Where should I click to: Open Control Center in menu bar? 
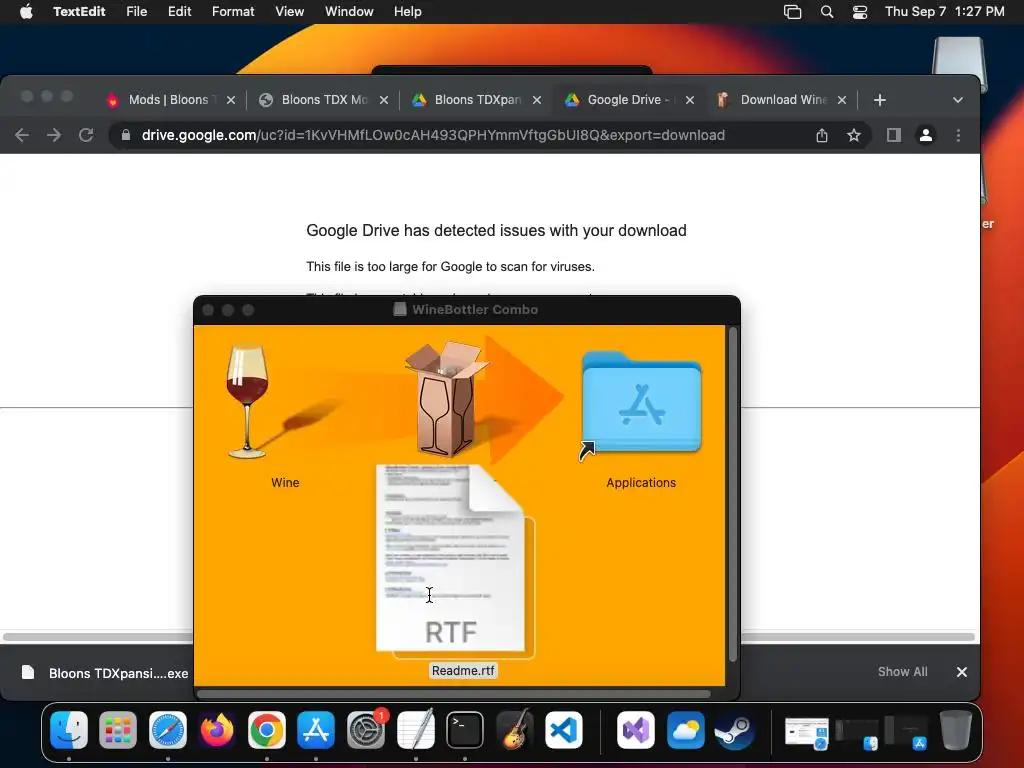pyautogui.click(x=860, y=12)
